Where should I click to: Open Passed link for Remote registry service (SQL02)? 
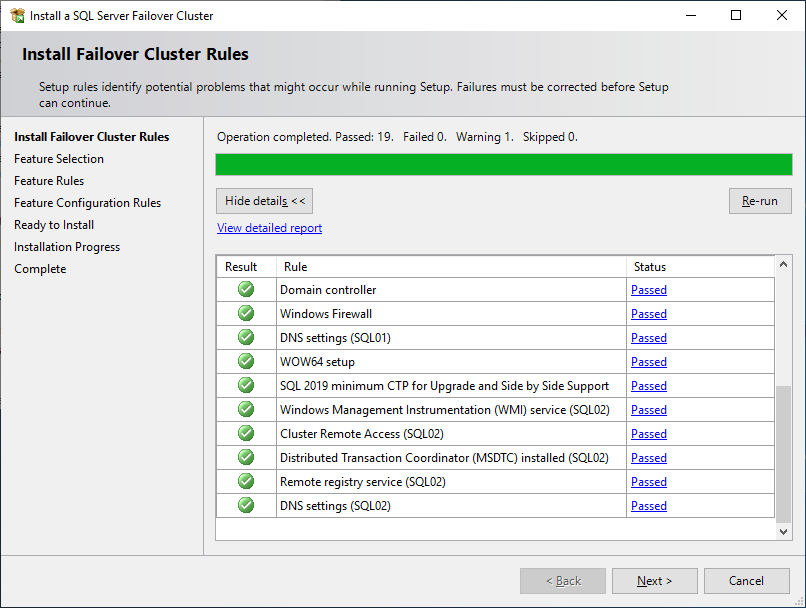point(649,482)
